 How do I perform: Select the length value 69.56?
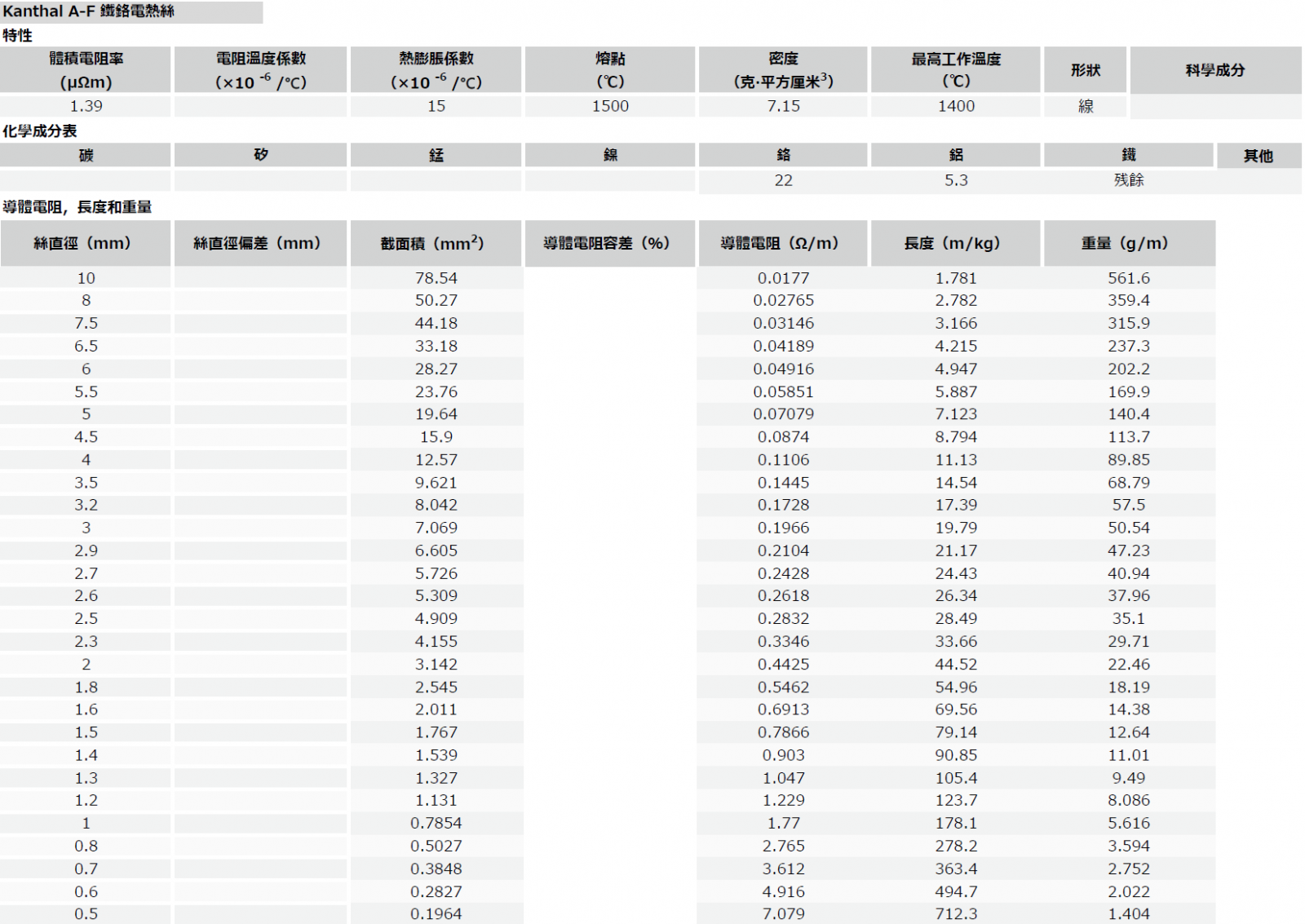point(956,710)
